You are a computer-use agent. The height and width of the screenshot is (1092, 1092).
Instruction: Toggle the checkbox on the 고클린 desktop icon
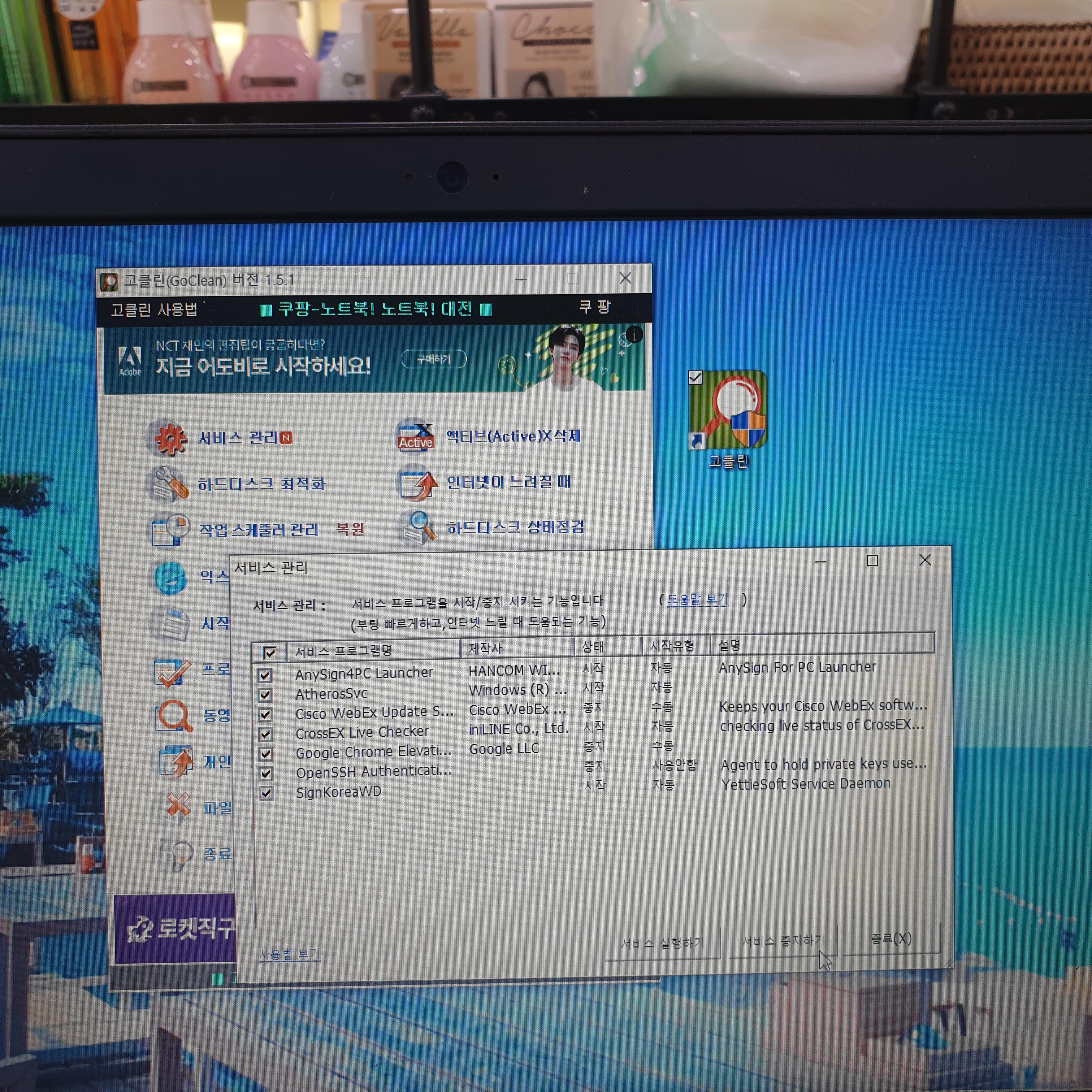click(695, 378)
